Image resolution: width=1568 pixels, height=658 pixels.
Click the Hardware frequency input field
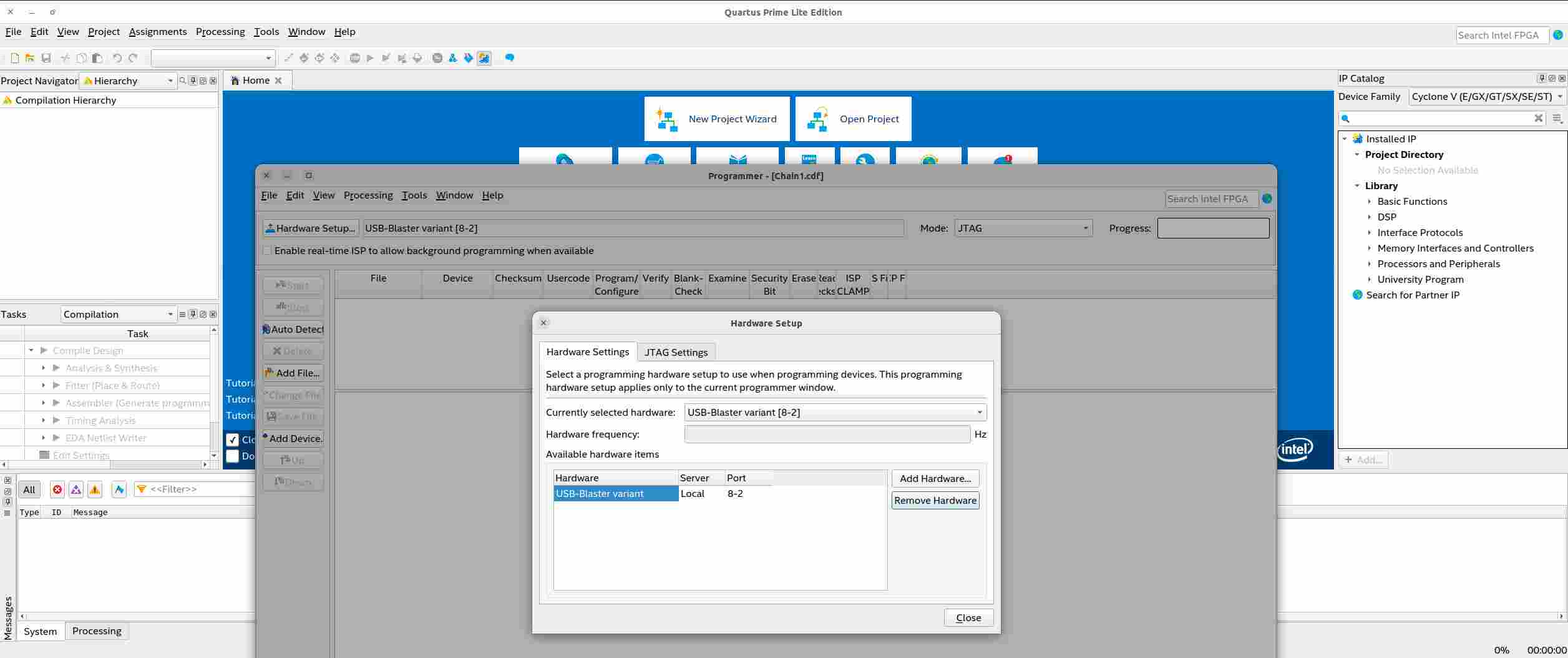pyautogui.click(x=827, y=434)
